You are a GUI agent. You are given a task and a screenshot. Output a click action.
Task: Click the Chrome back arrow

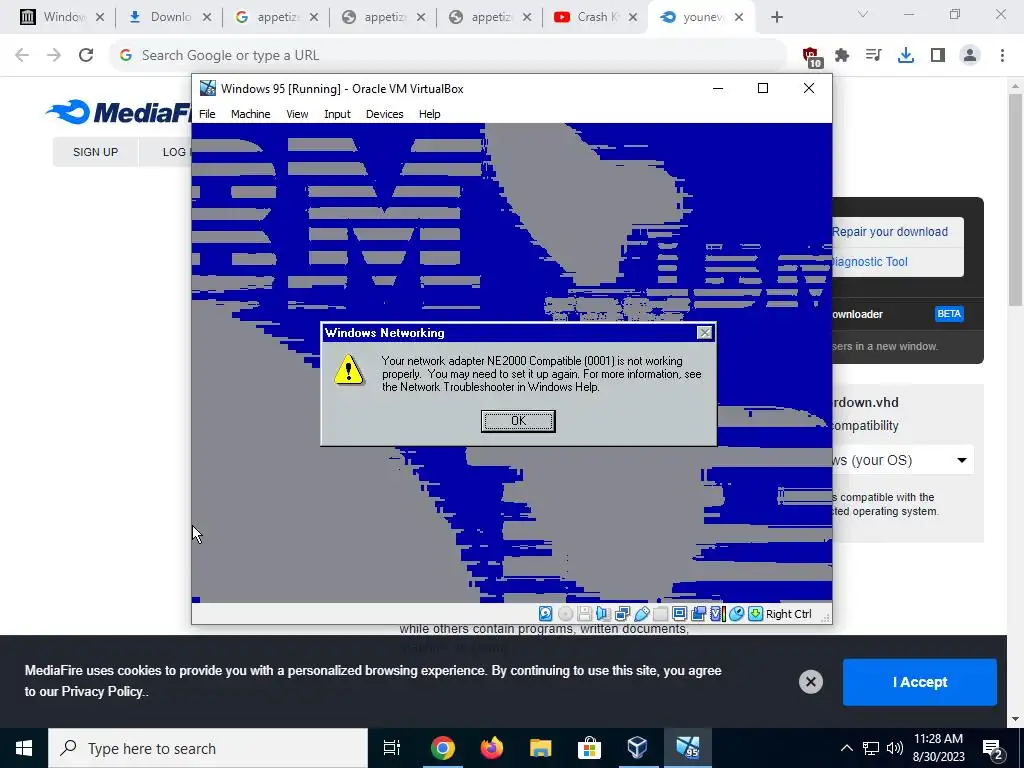pos(22,55)
